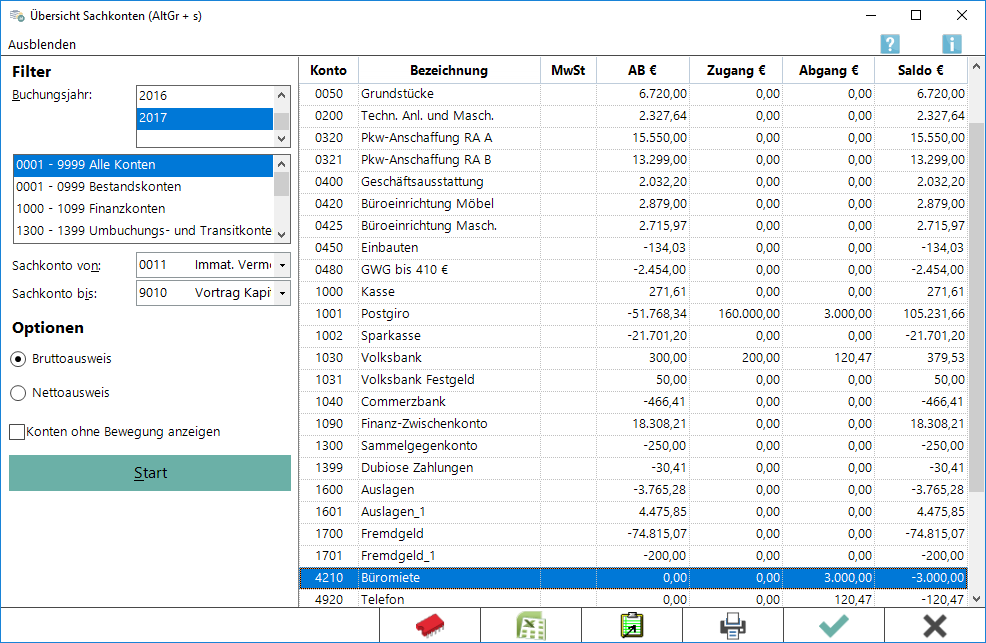The height and width of the screenshot is (643, 986).
Task: Select the Kasse account row
Action: [x=633, y=292]
